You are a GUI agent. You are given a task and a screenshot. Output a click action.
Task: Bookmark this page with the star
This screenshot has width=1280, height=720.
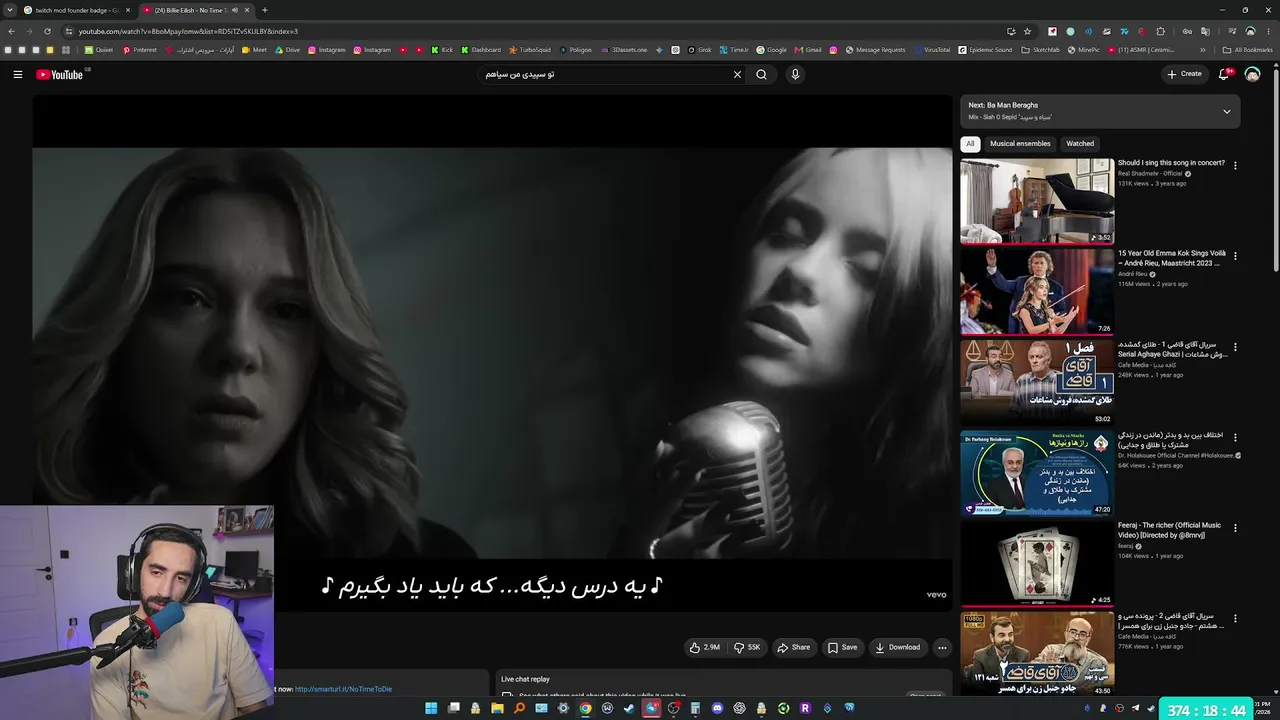(1027, 31)
